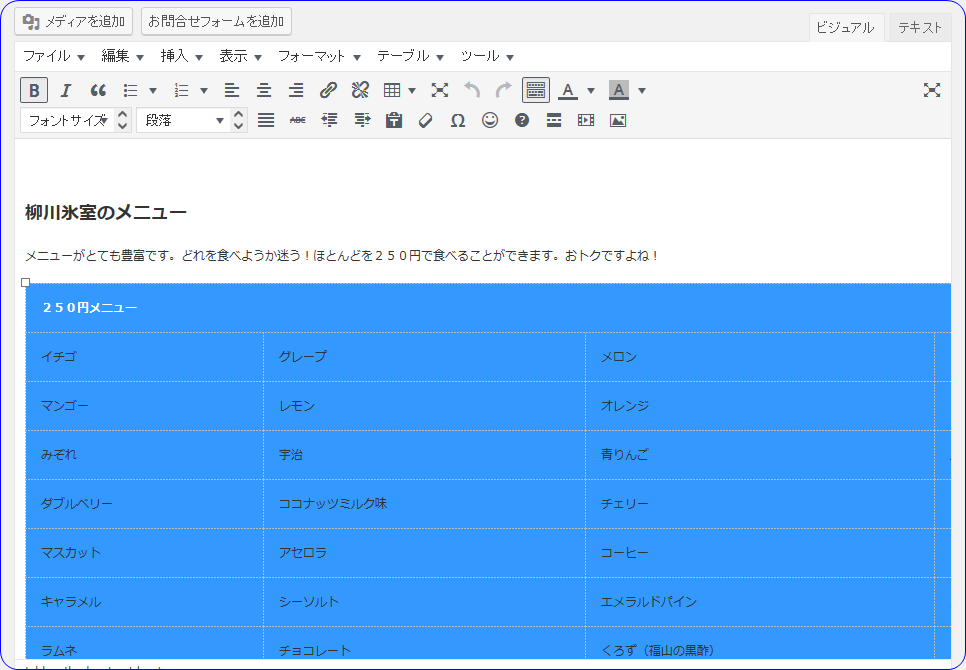
Task: Toggle Bold formatting
Action: pyautogui.click(x=34, y=91)
